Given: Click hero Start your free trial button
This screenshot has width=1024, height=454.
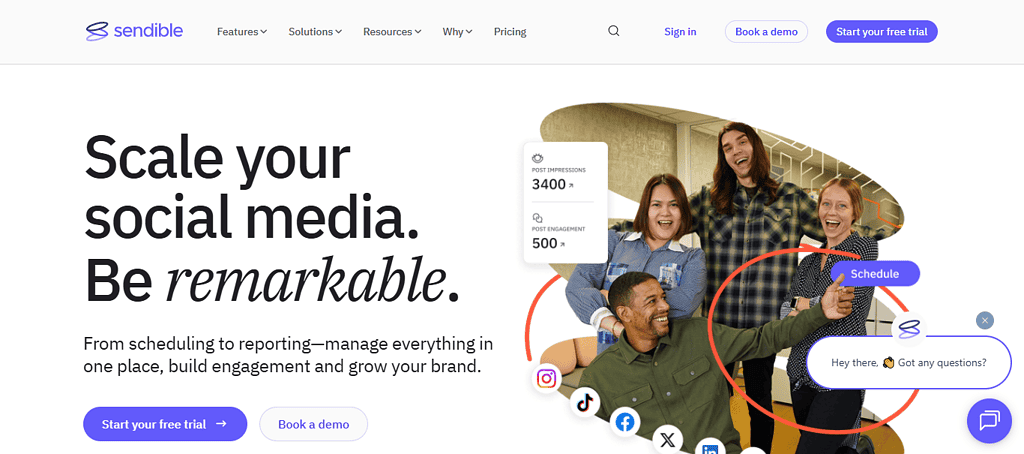Looking at the screenshot, I should 165,424.
